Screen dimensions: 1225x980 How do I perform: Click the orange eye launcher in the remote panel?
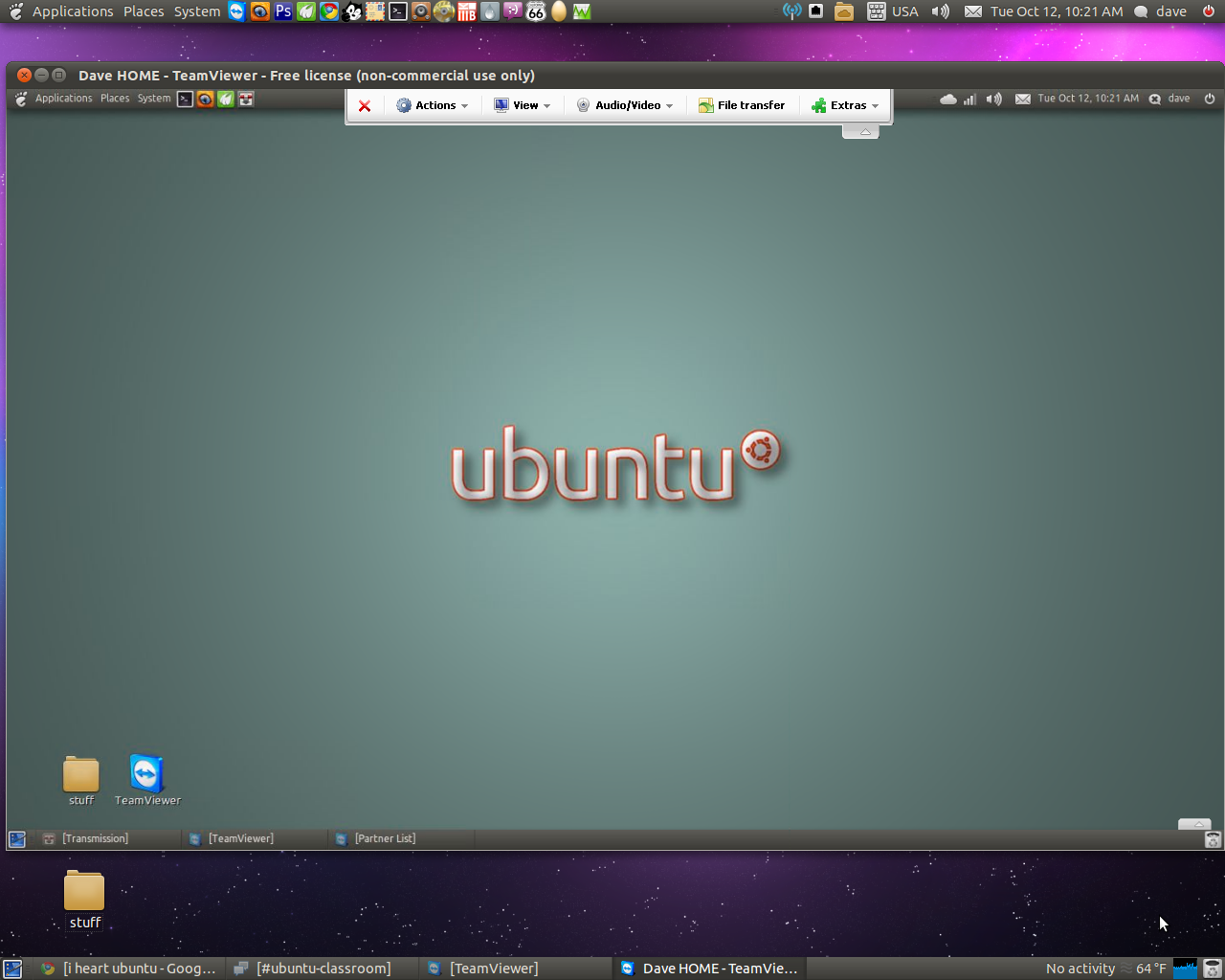point(205,99)
